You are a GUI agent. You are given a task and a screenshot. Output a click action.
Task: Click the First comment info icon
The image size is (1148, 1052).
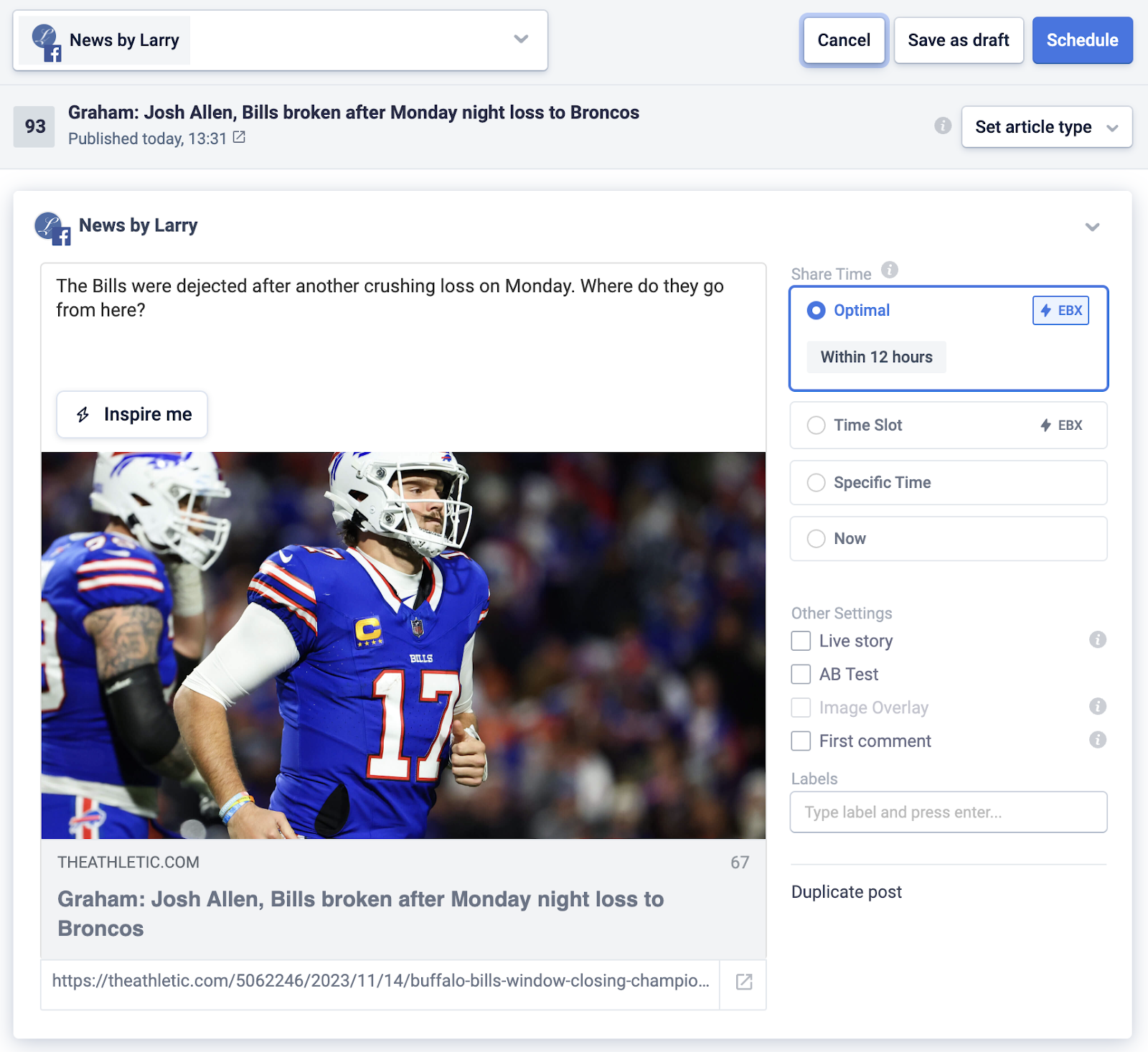1097,740
